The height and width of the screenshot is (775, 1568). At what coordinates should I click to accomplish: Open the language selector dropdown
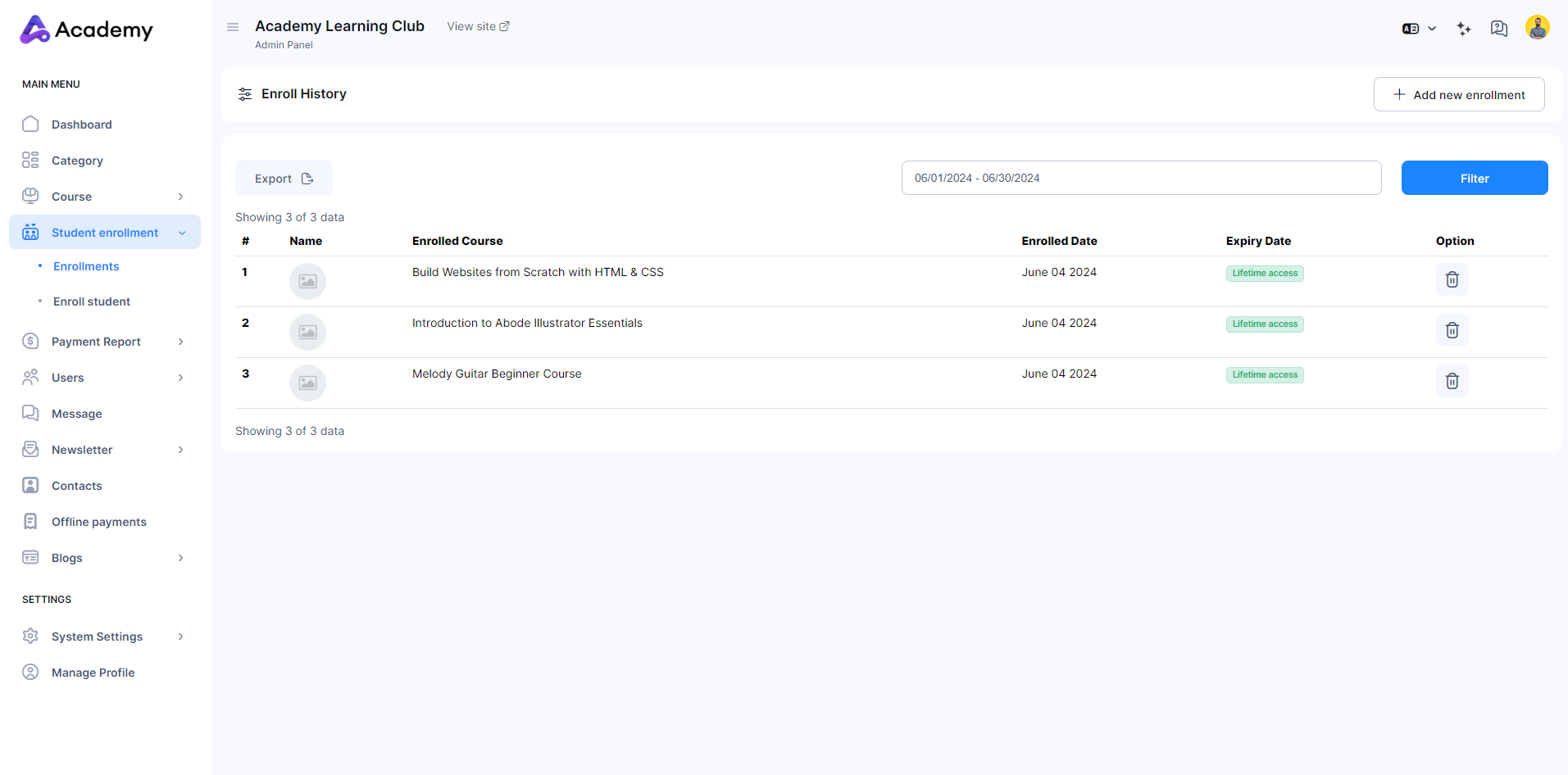[1419, 29]
